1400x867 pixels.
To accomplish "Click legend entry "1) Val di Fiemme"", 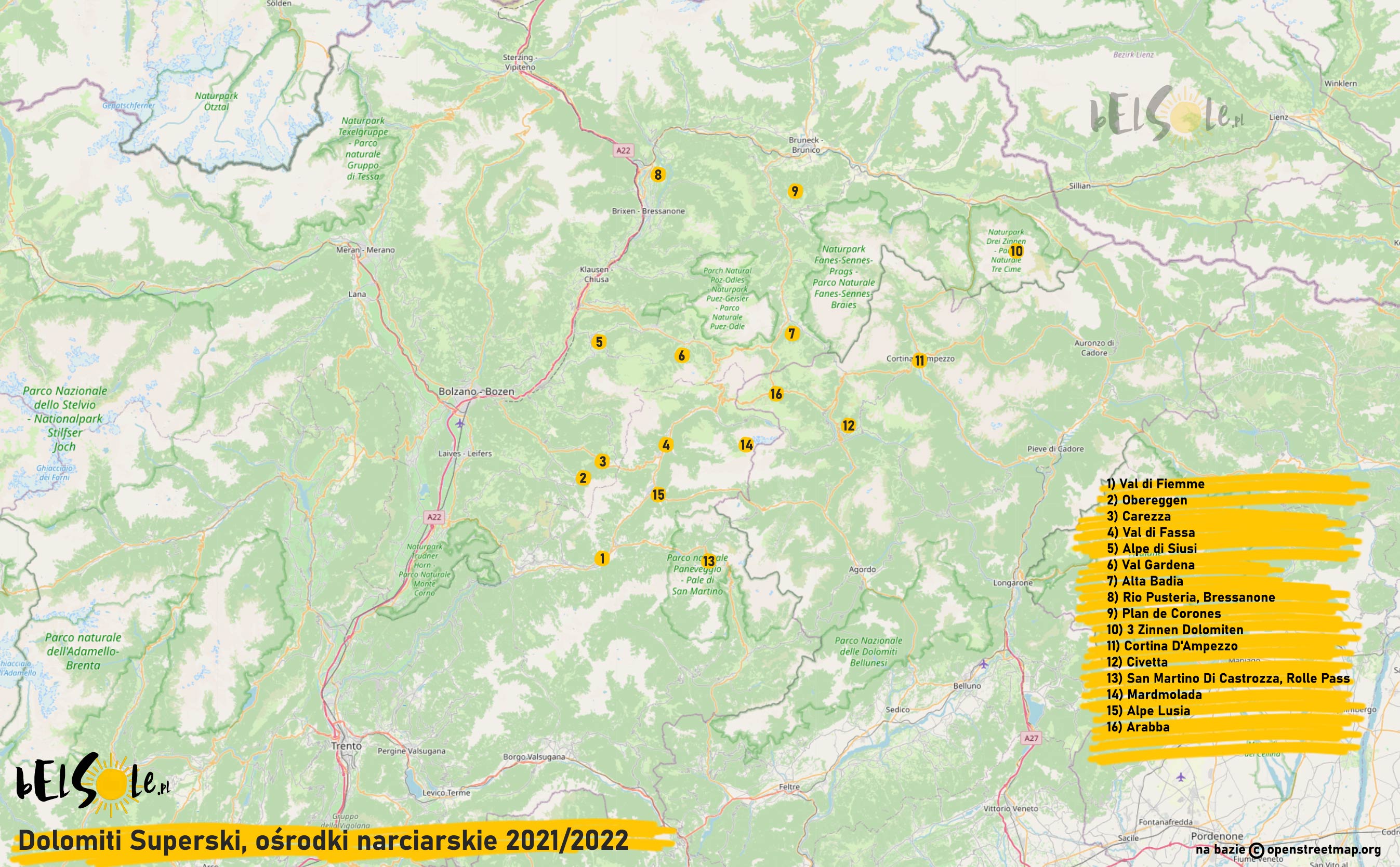I will pos(1155,484).
